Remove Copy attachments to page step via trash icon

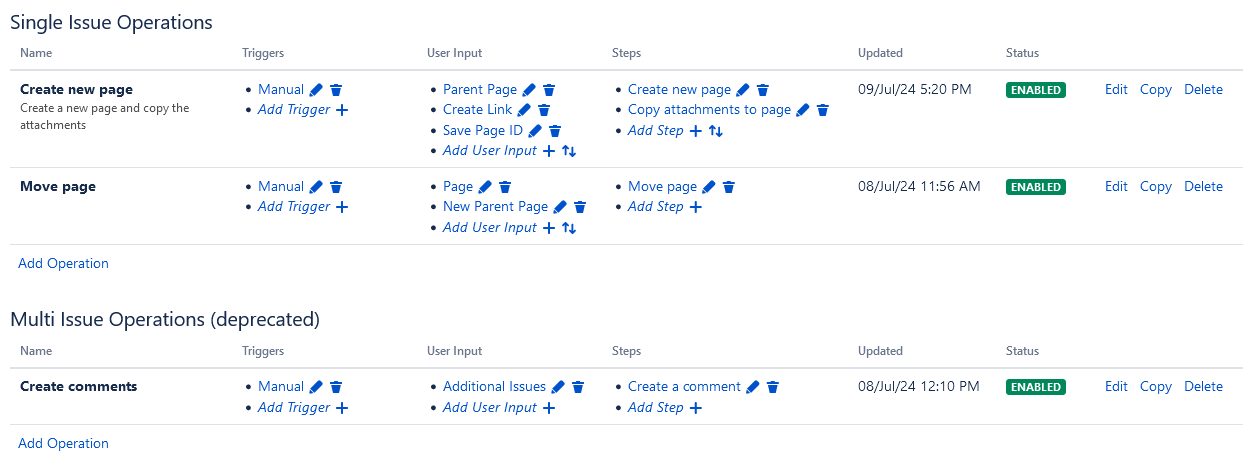tap(823, 110)
